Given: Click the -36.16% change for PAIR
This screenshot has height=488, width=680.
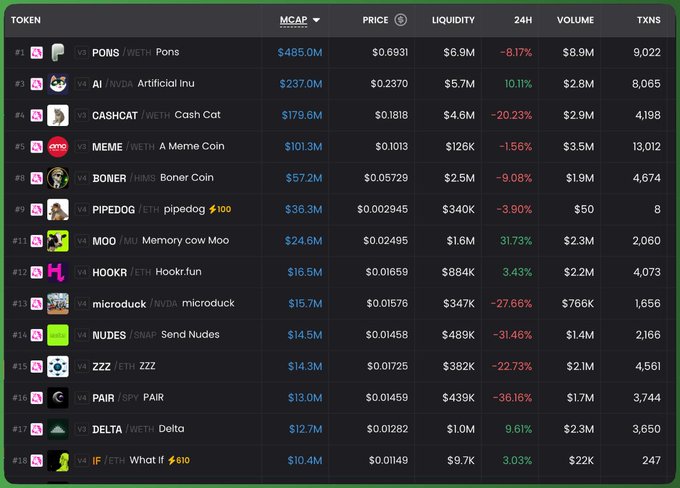Looking at the screenshot, I should coord(512,398).
